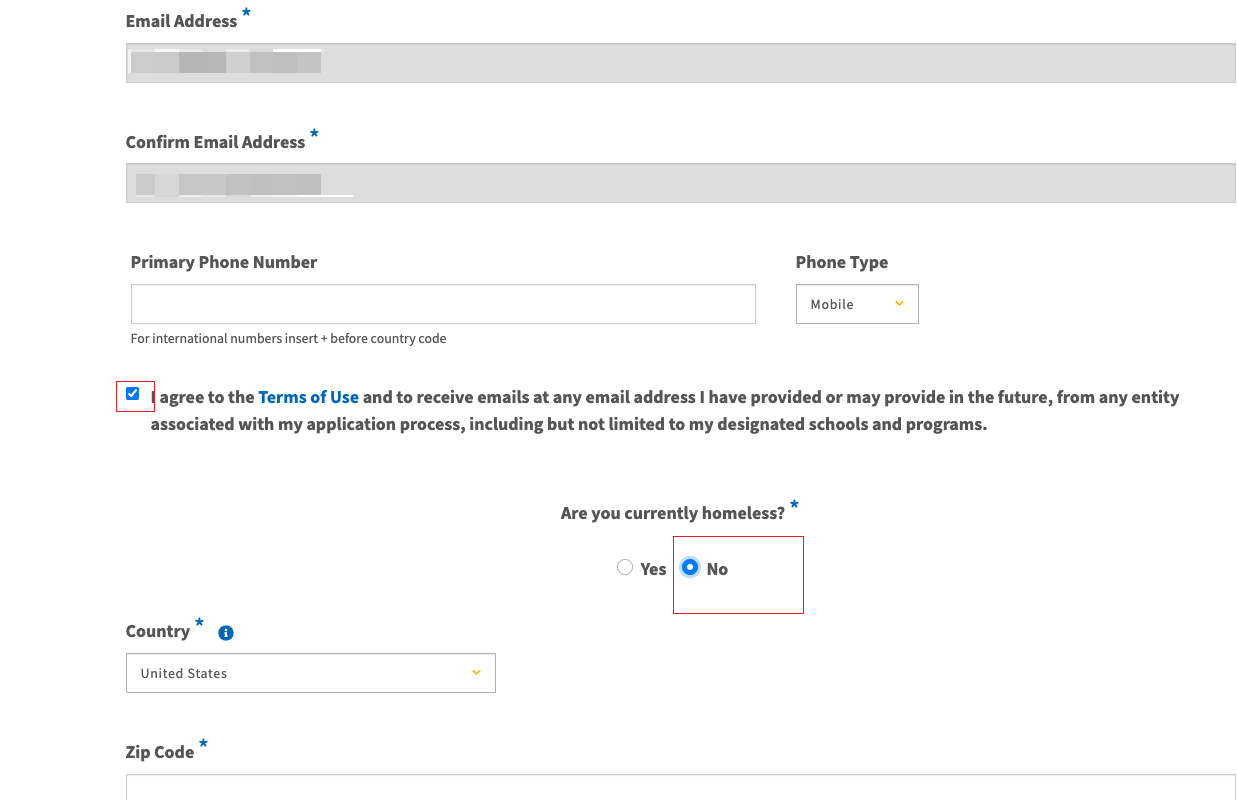Open the Phone Type dropdown showing Mobile
Image resolution: width=1237 pixels, height=800 pixels.
point(856,304)
